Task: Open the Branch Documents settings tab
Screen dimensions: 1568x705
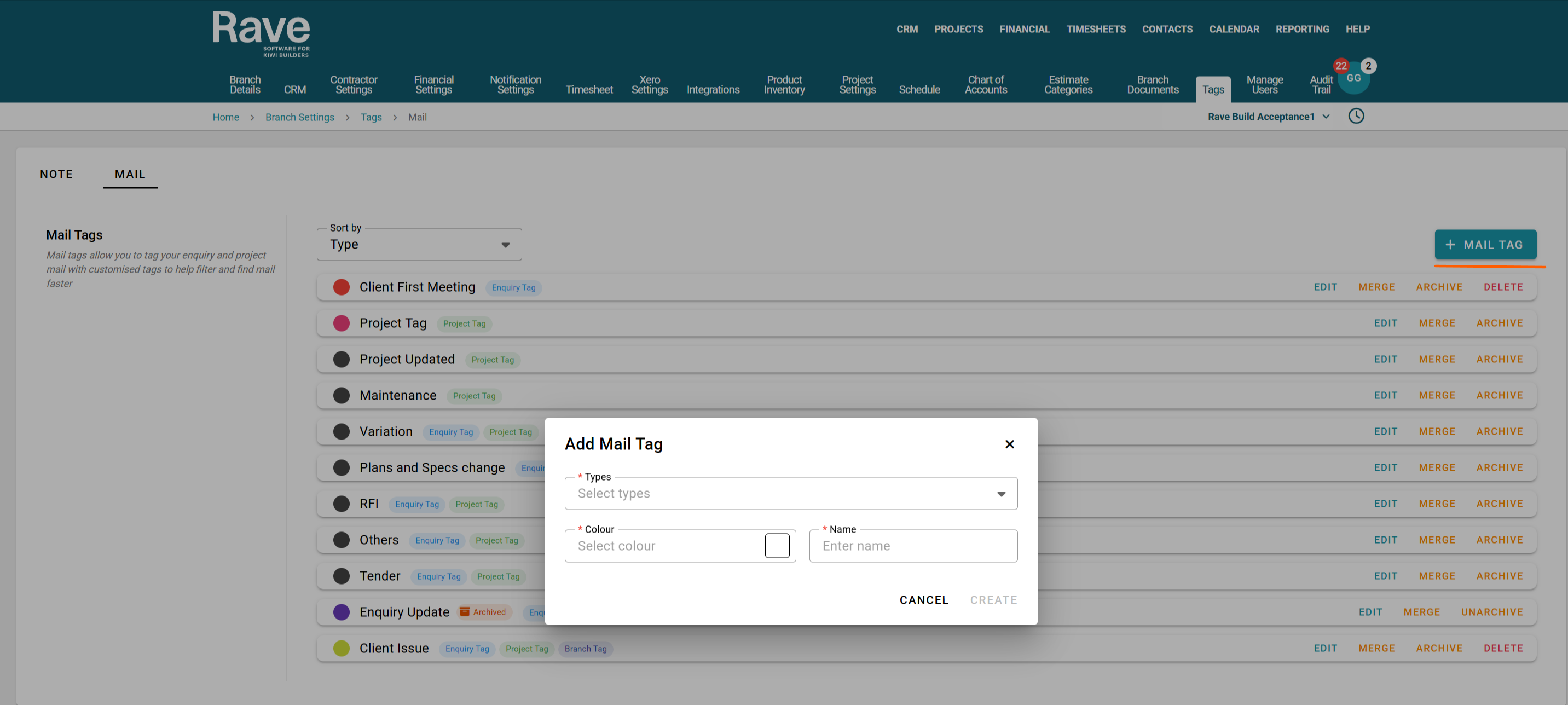Action: pos(1152,85)
